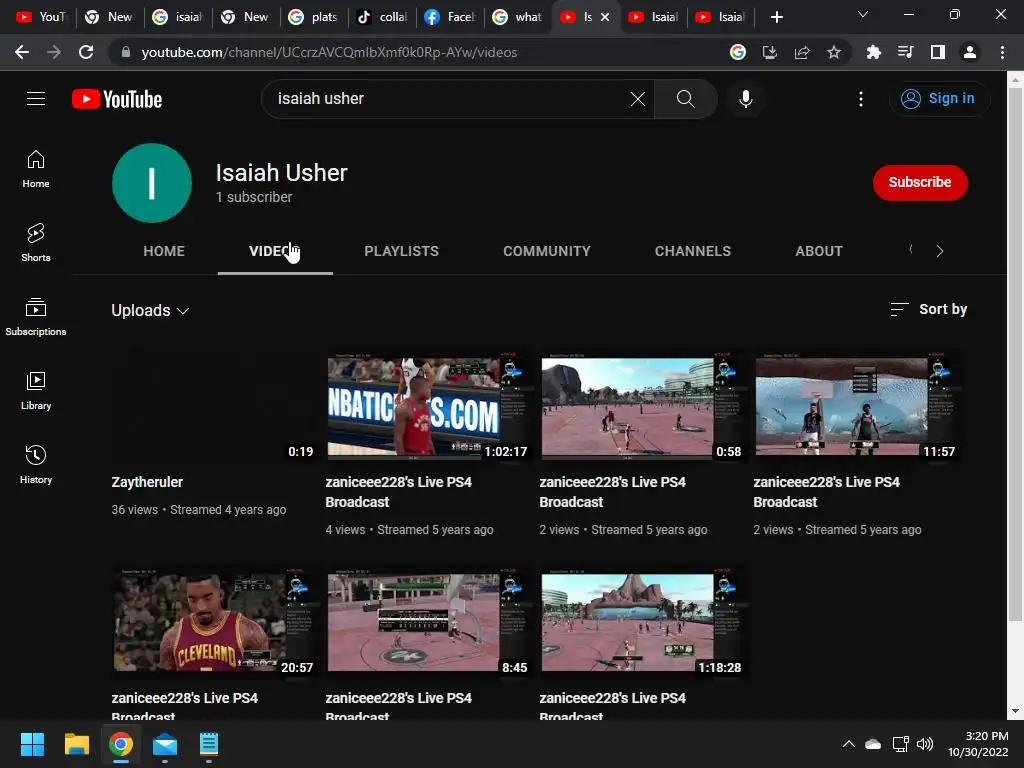Show more channel tabs with right chevron
The image size is (1024, 768).
[939, 251]
